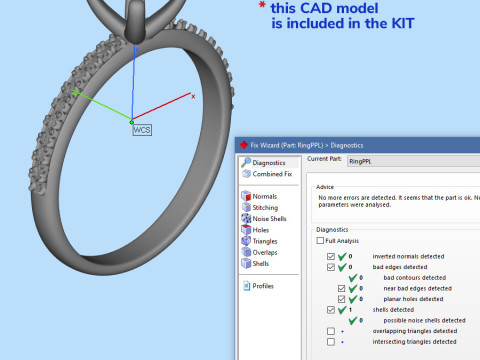Open the Profiles page label
This screenshot has width=480, height=360.
click(263, 286)
